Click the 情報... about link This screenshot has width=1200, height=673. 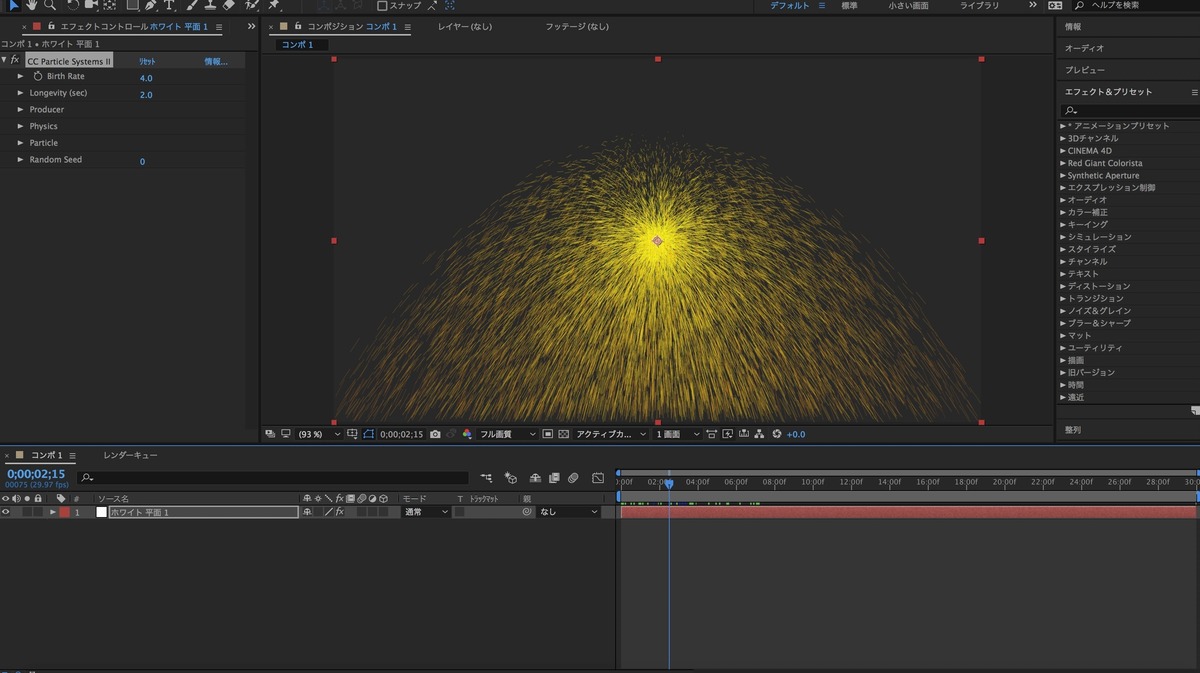(216, 62)
